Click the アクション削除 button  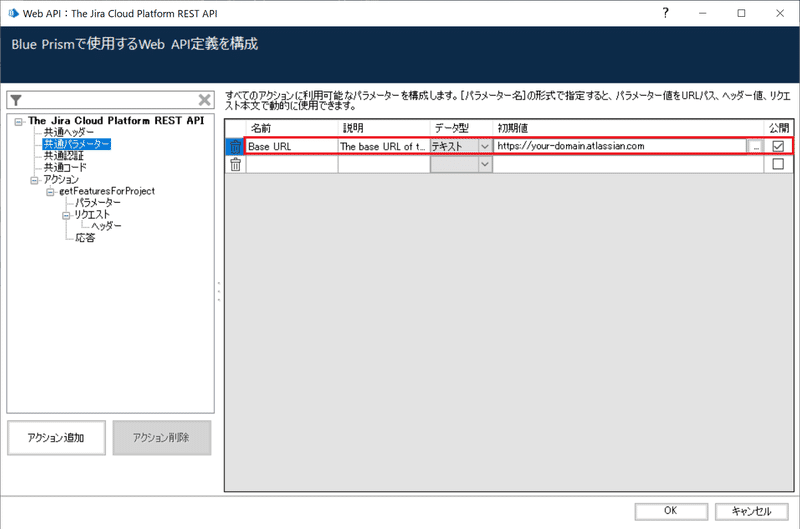162,438
